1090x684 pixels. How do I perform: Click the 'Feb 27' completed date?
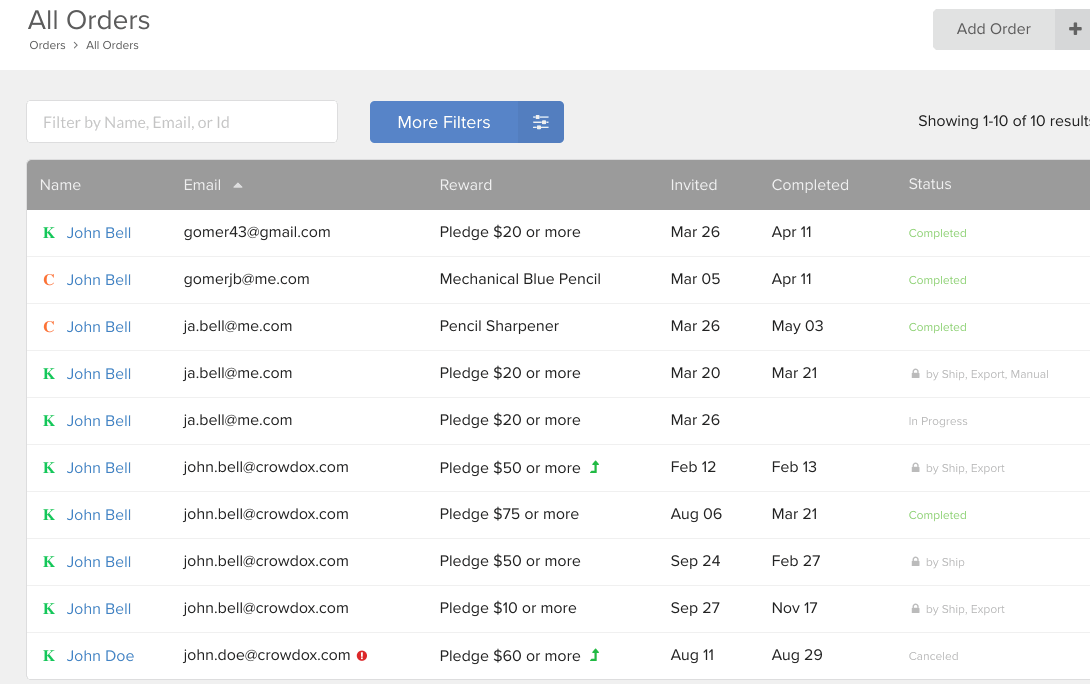coord(796,561)
